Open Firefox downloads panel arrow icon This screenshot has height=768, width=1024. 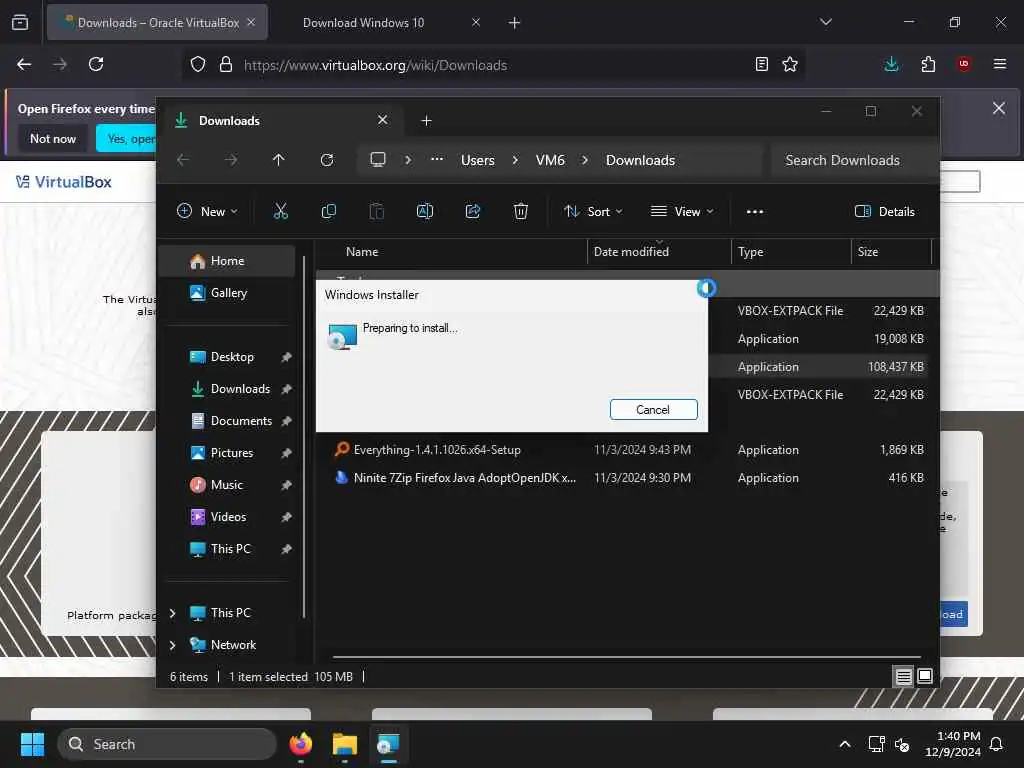(891, 64)
